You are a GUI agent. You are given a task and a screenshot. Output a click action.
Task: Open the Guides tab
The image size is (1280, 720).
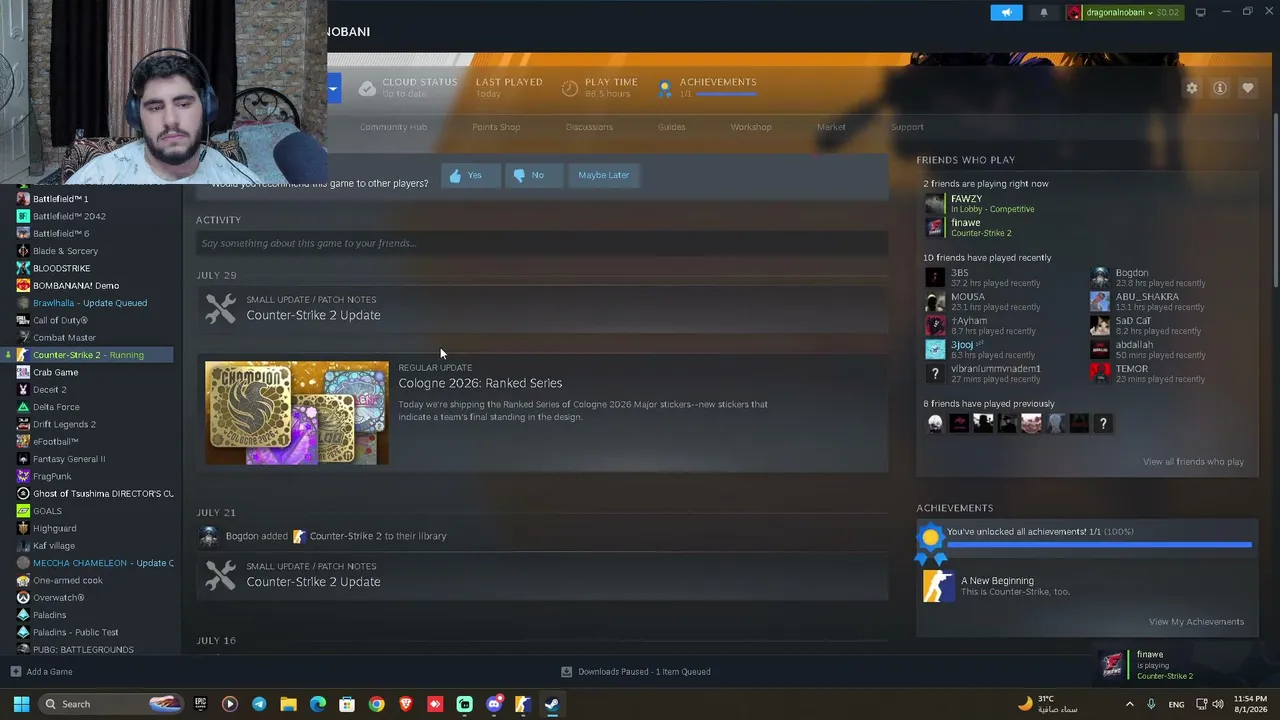[671, 127]
